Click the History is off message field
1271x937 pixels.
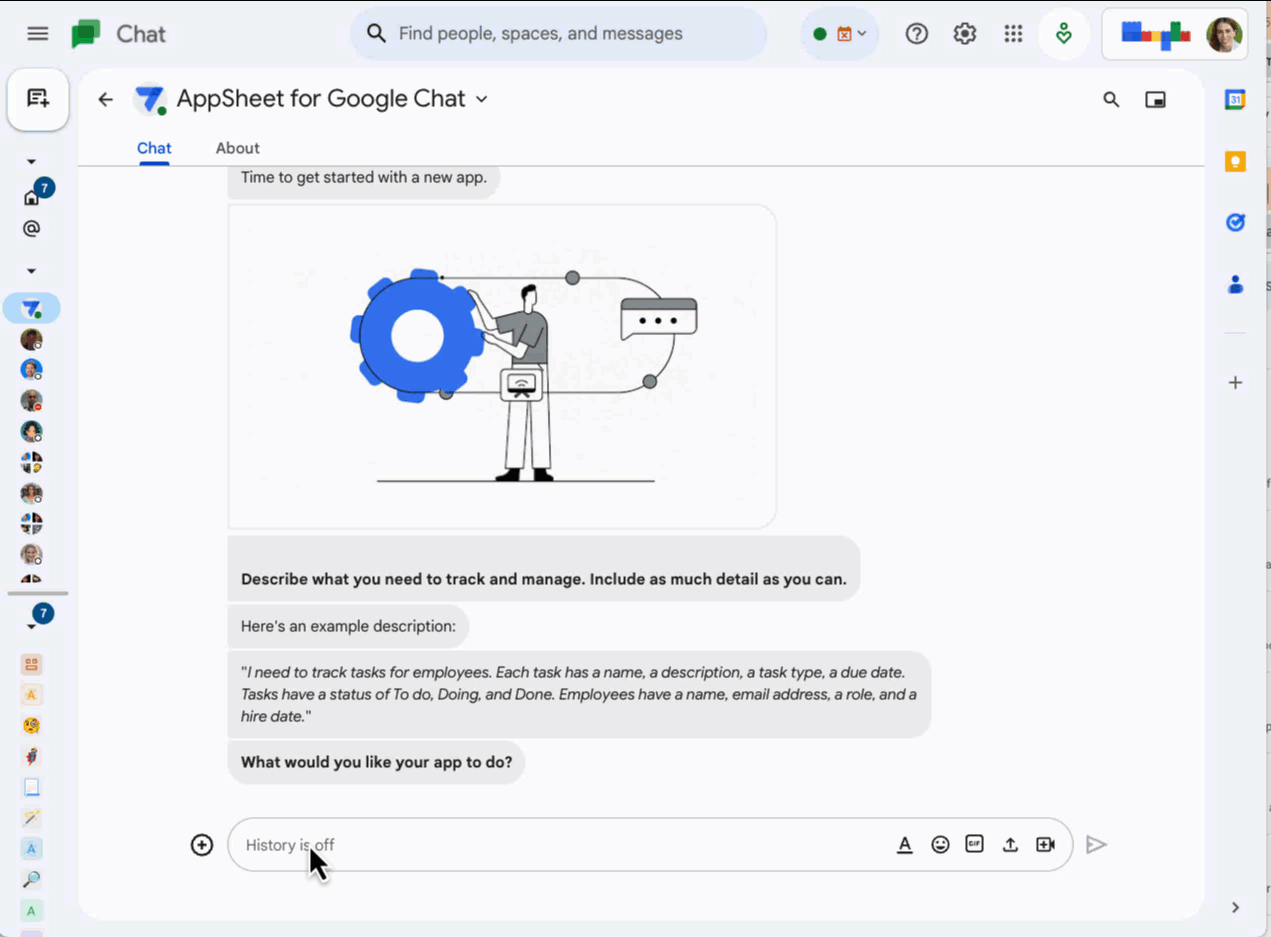[560, 845]
